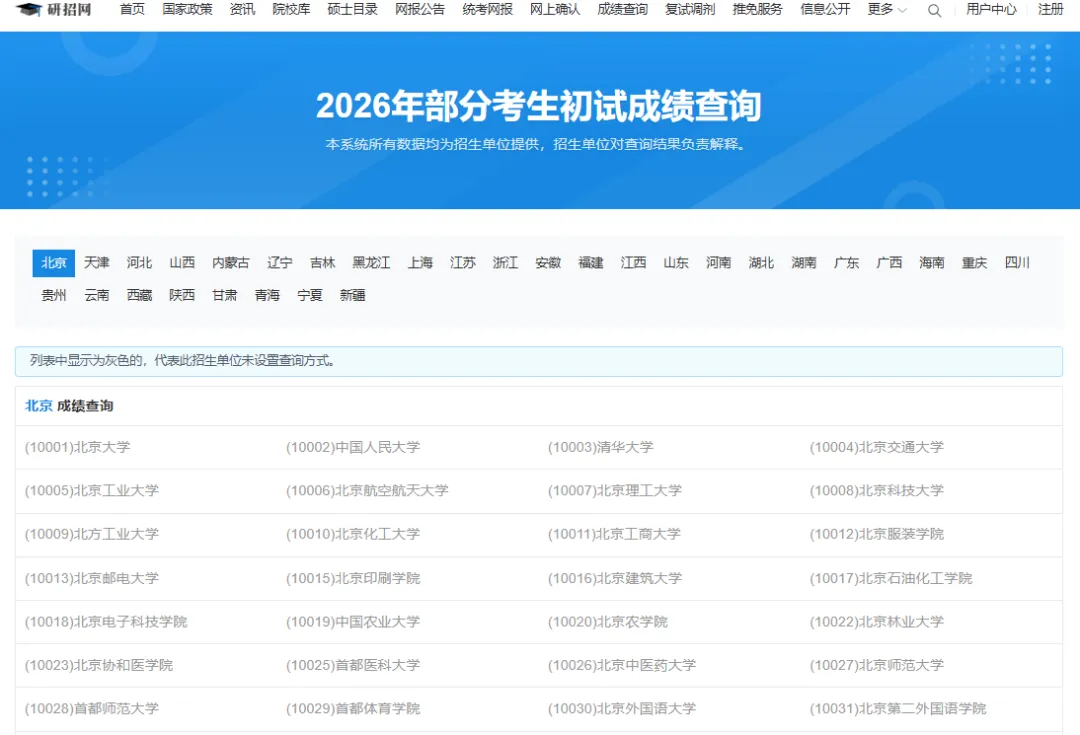The height and width of the screenshot is (735, 1080).
Task: Open the 网上确认 navigation item
Action: click(x=555, y=10)
